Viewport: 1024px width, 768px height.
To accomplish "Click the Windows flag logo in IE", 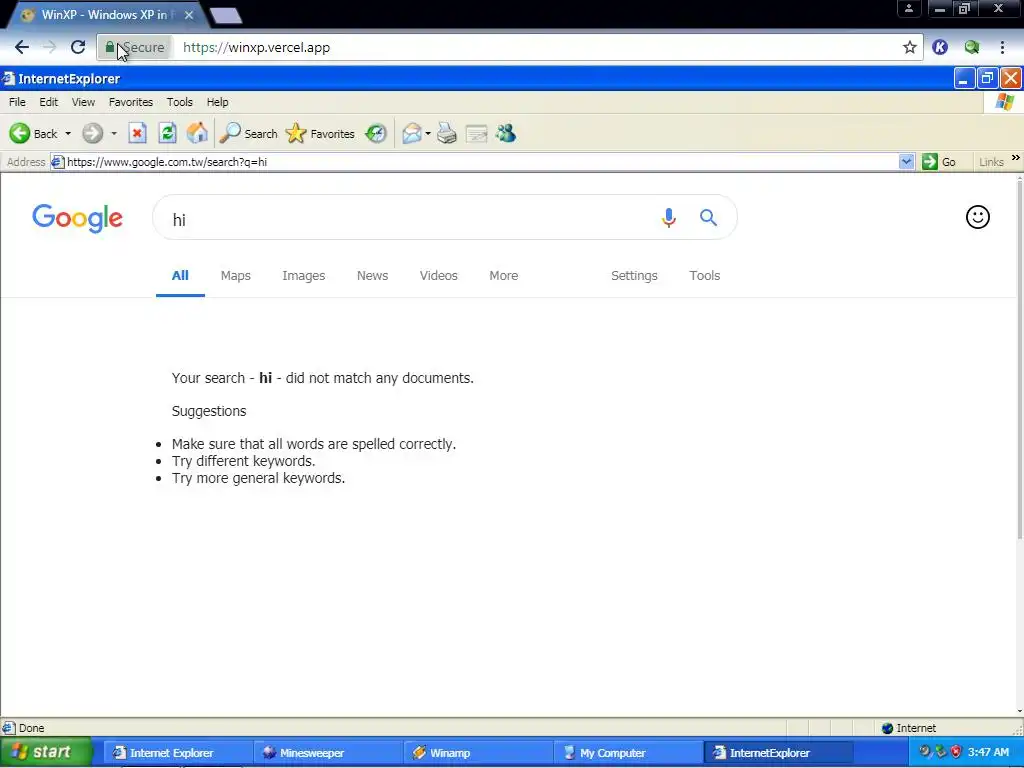I will (1004, 102).
